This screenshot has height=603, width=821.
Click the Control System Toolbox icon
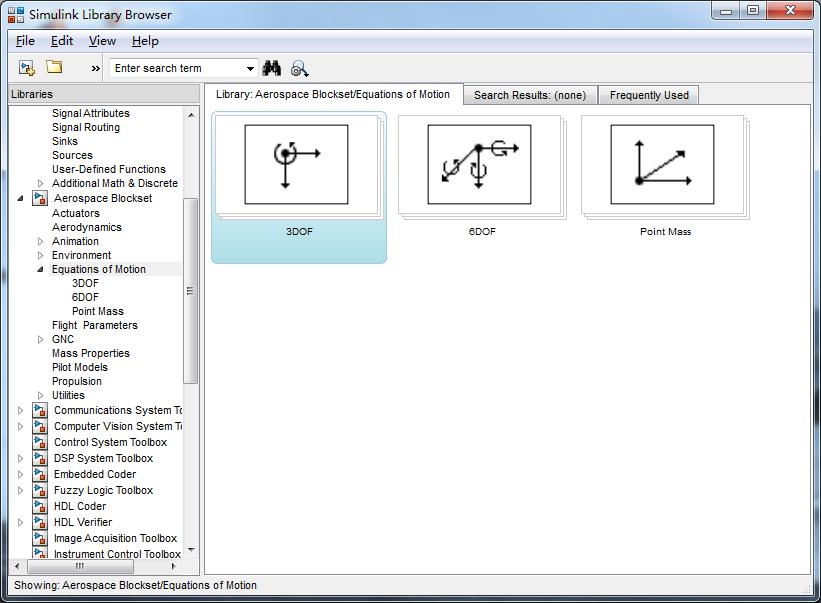40,442
